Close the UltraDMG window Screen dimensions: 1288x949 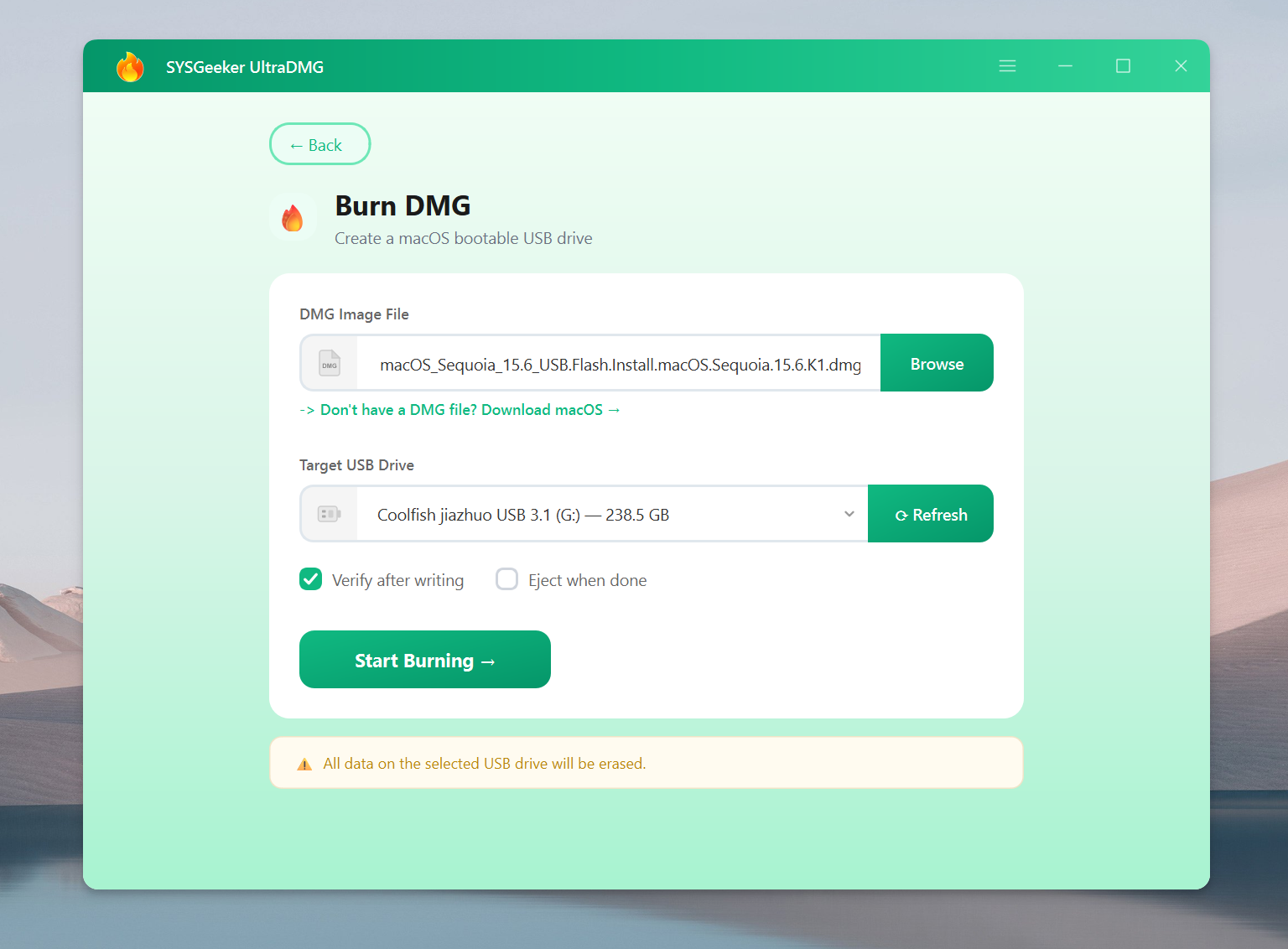[1181, 66]
